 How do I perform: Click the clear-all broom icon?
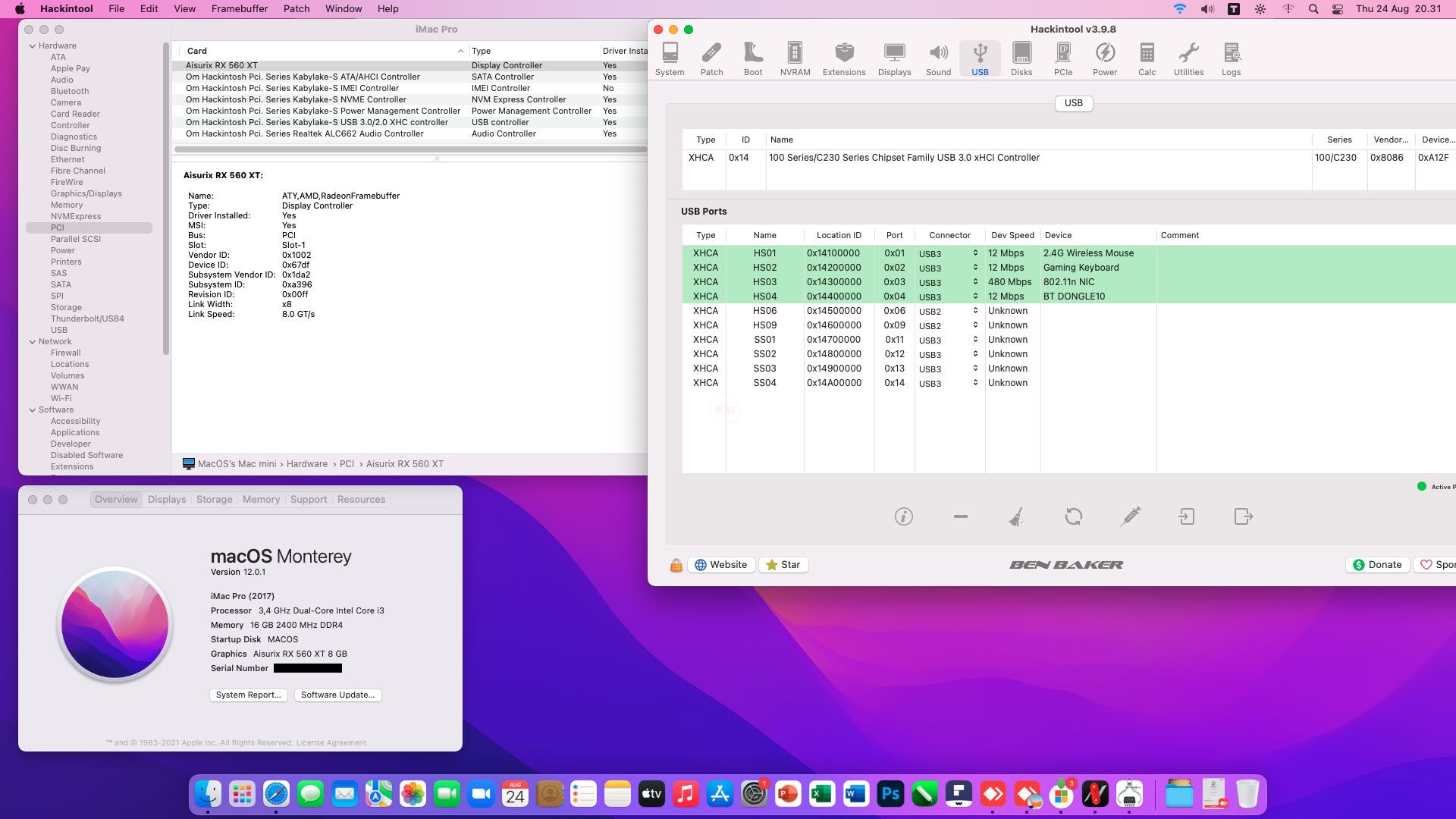click(x=1016, y=516)
